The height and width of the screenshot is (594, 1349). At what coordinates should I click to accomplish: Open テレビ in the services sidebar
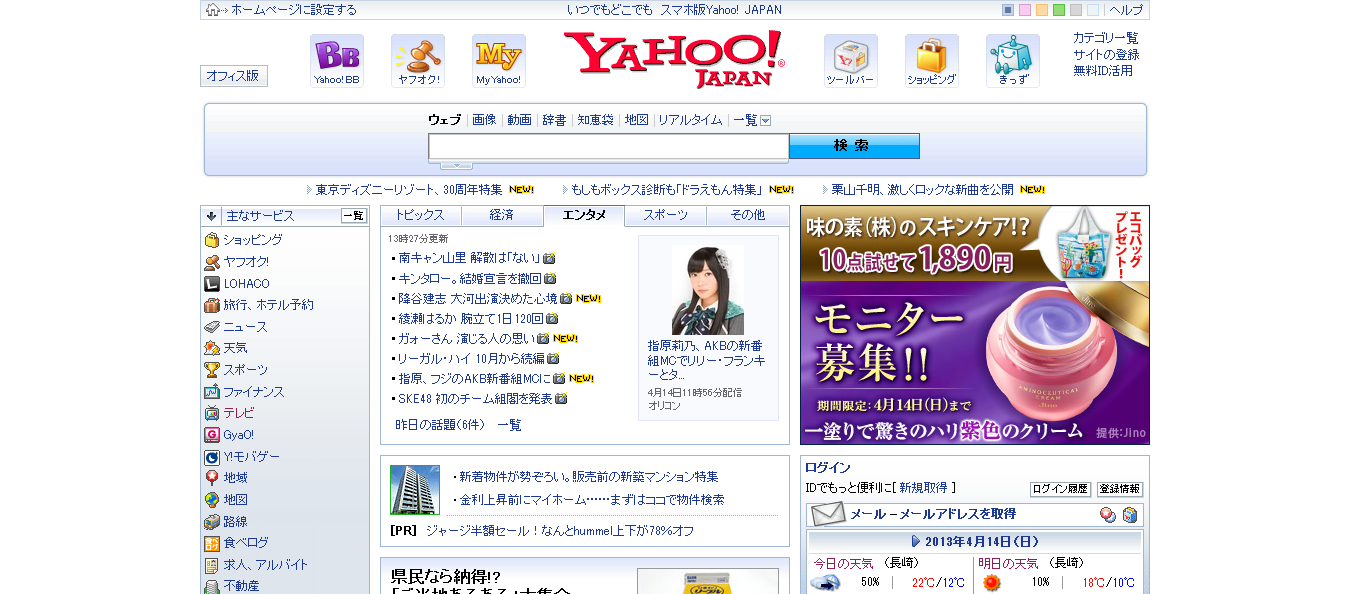[238, 413]
